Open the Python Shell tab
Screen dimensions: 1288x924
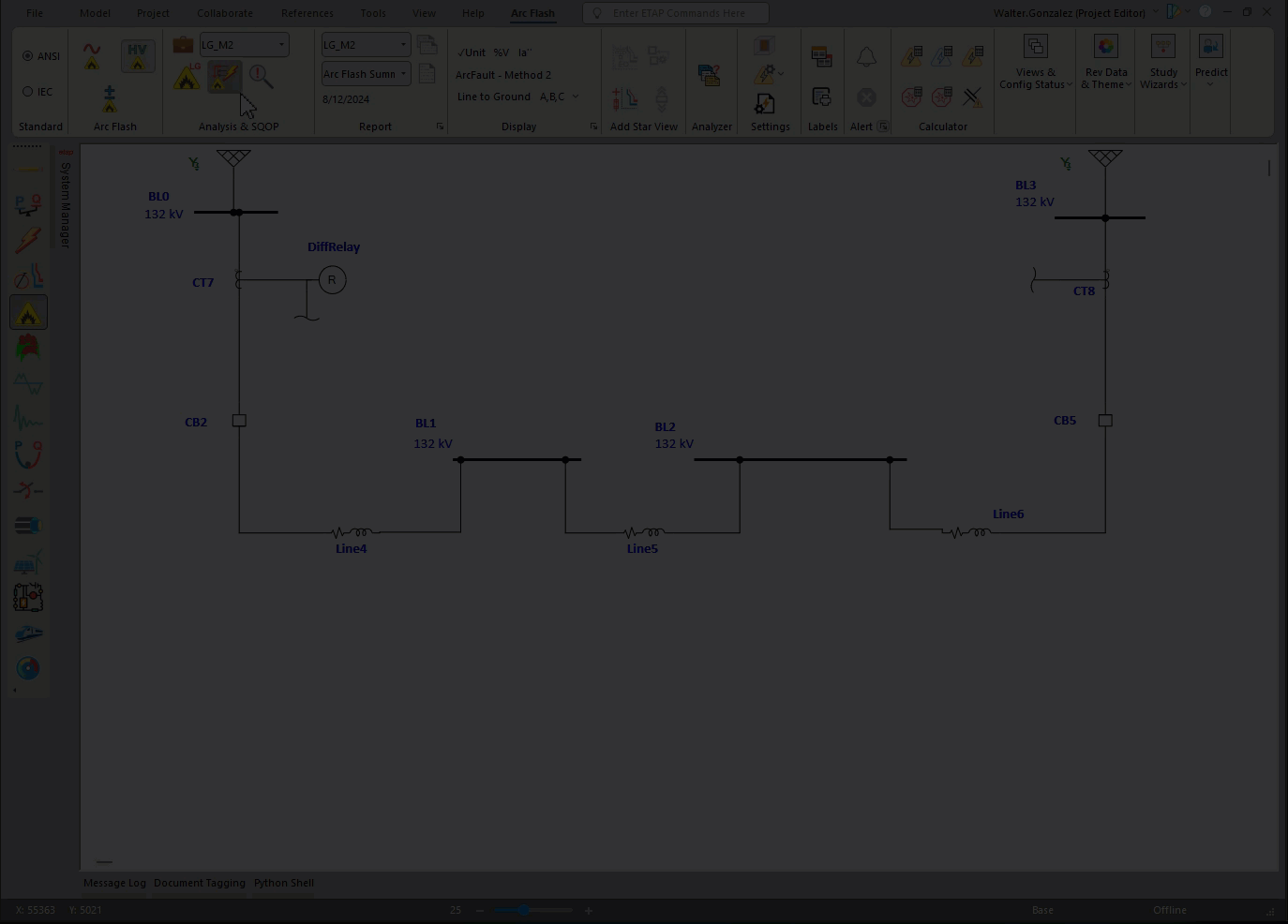click(x=283, y=882)
